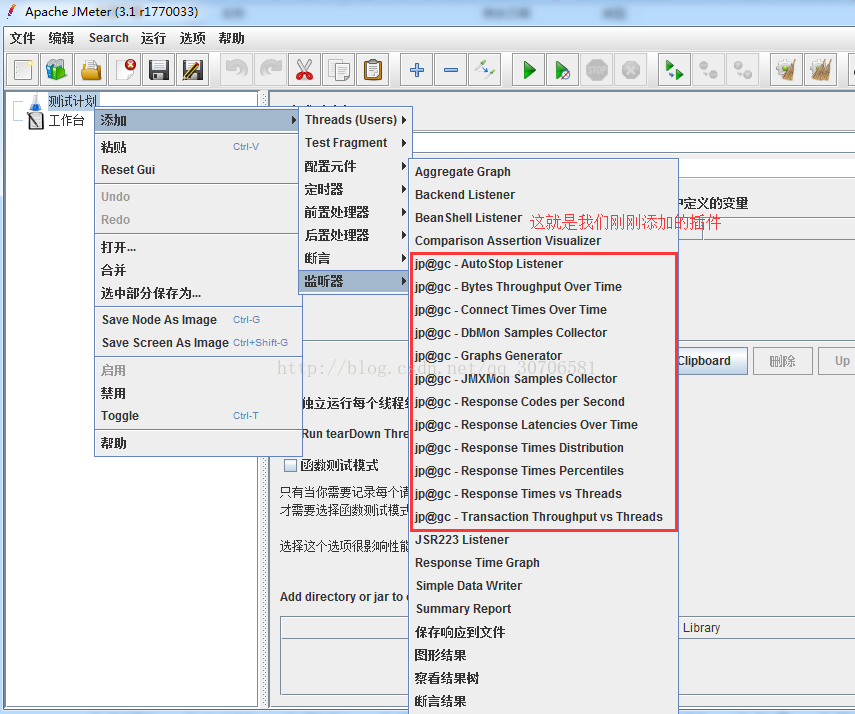Click the Start no pauses icon
Screen dimensions: 855x714
tap(562, 70)
